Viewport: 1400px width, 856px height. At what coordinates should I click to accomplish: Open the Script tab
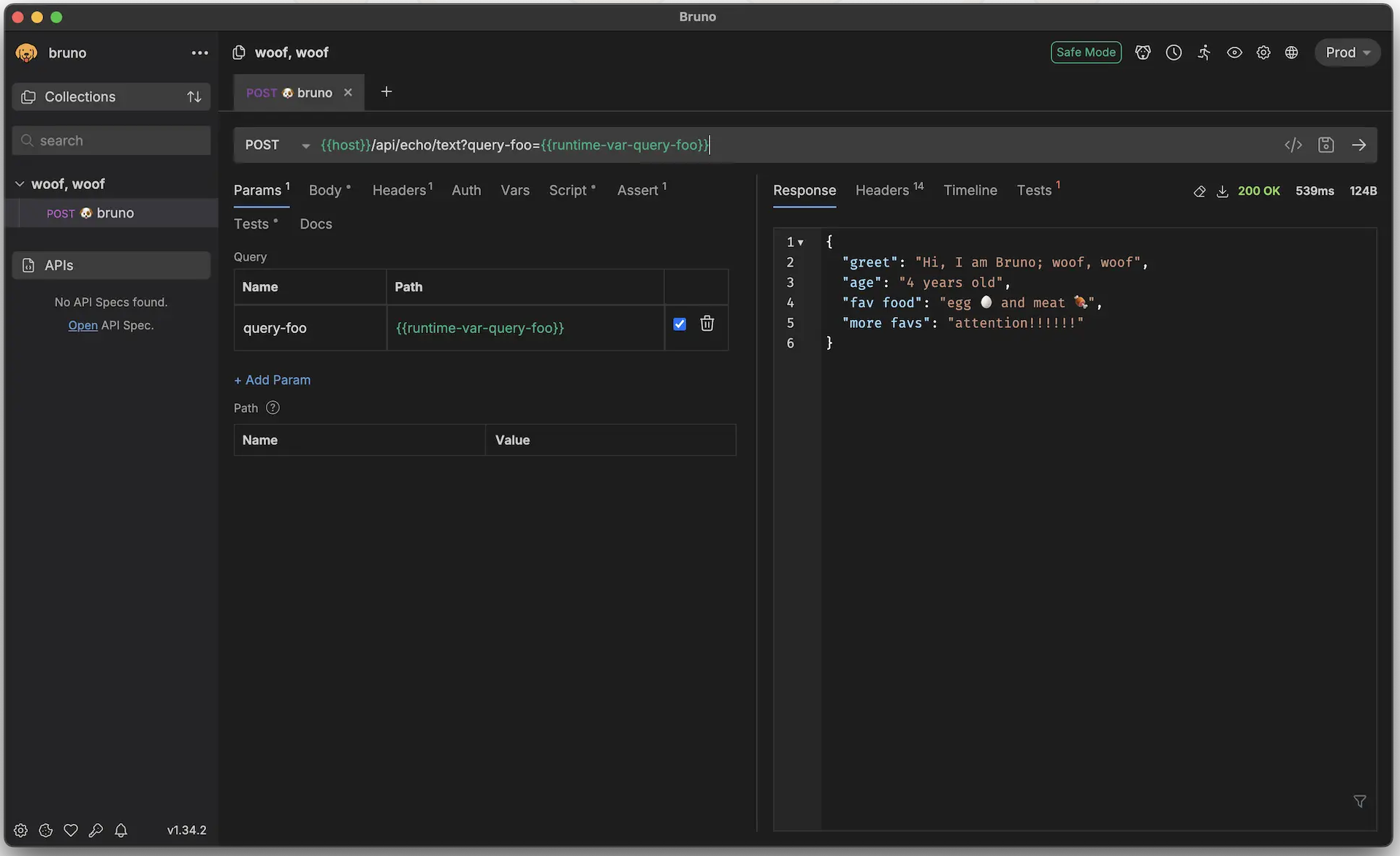[572, 190]
